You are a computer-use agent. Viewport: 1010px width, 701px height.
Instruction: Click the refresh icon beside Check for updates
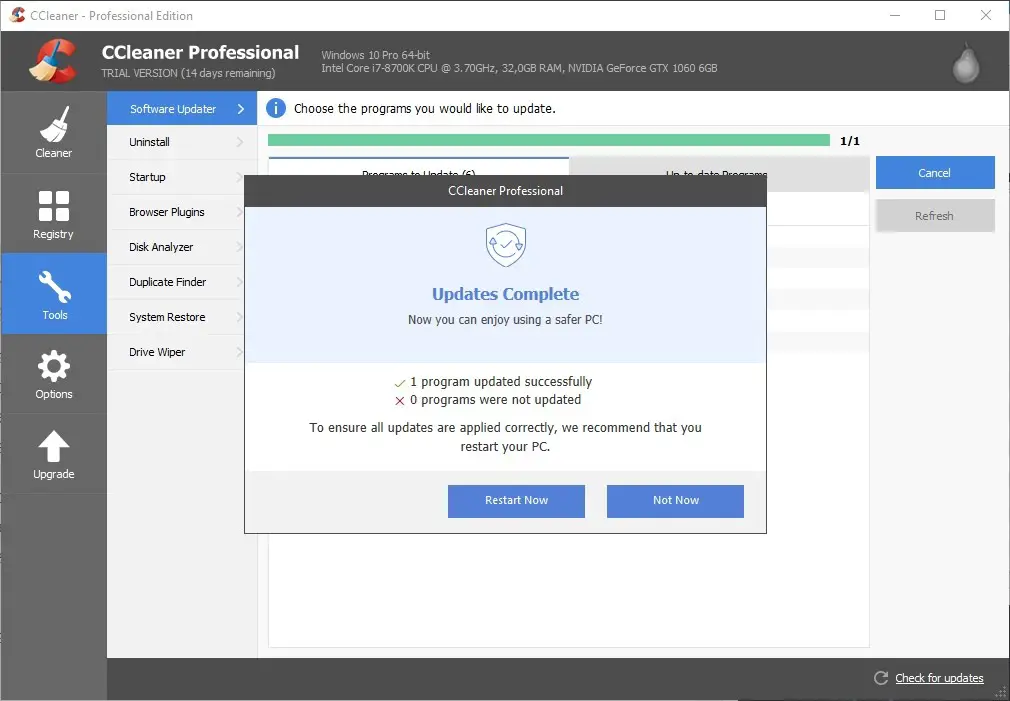(x=881, y=678)
